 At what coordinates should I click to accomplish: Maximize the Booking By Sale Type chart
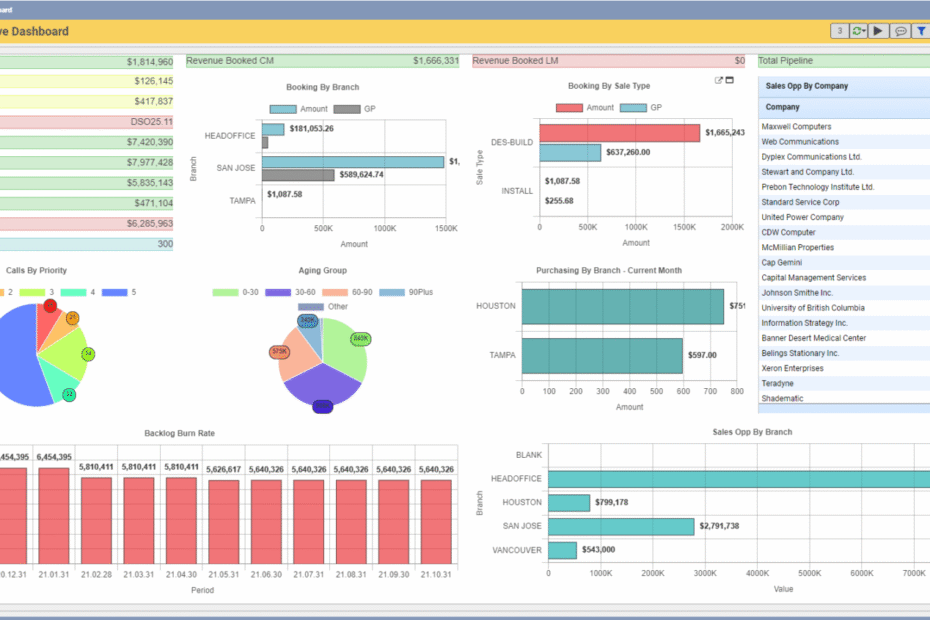pyautogui.click(x=729, y=80)
